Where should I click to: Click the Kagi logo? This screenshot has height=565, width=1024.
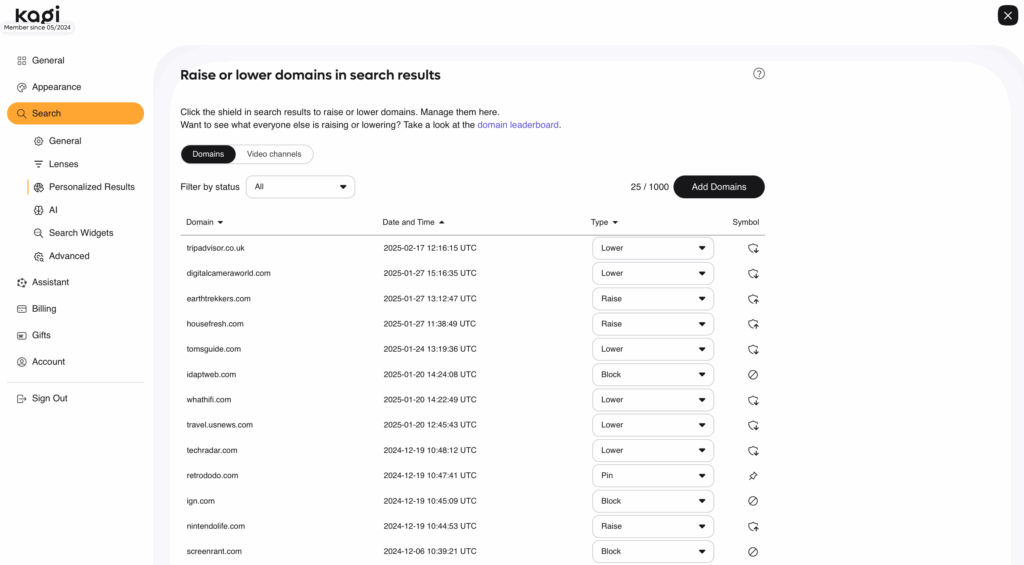tap(37, 14)
